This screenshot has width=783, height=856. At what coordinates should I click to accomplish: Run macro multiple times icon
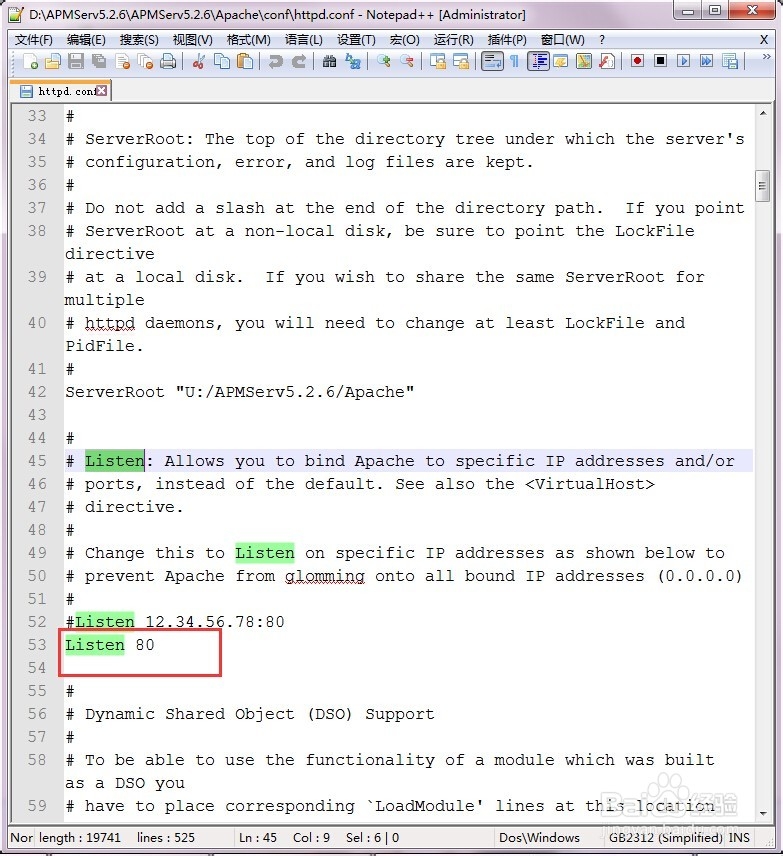pos(706,61)
